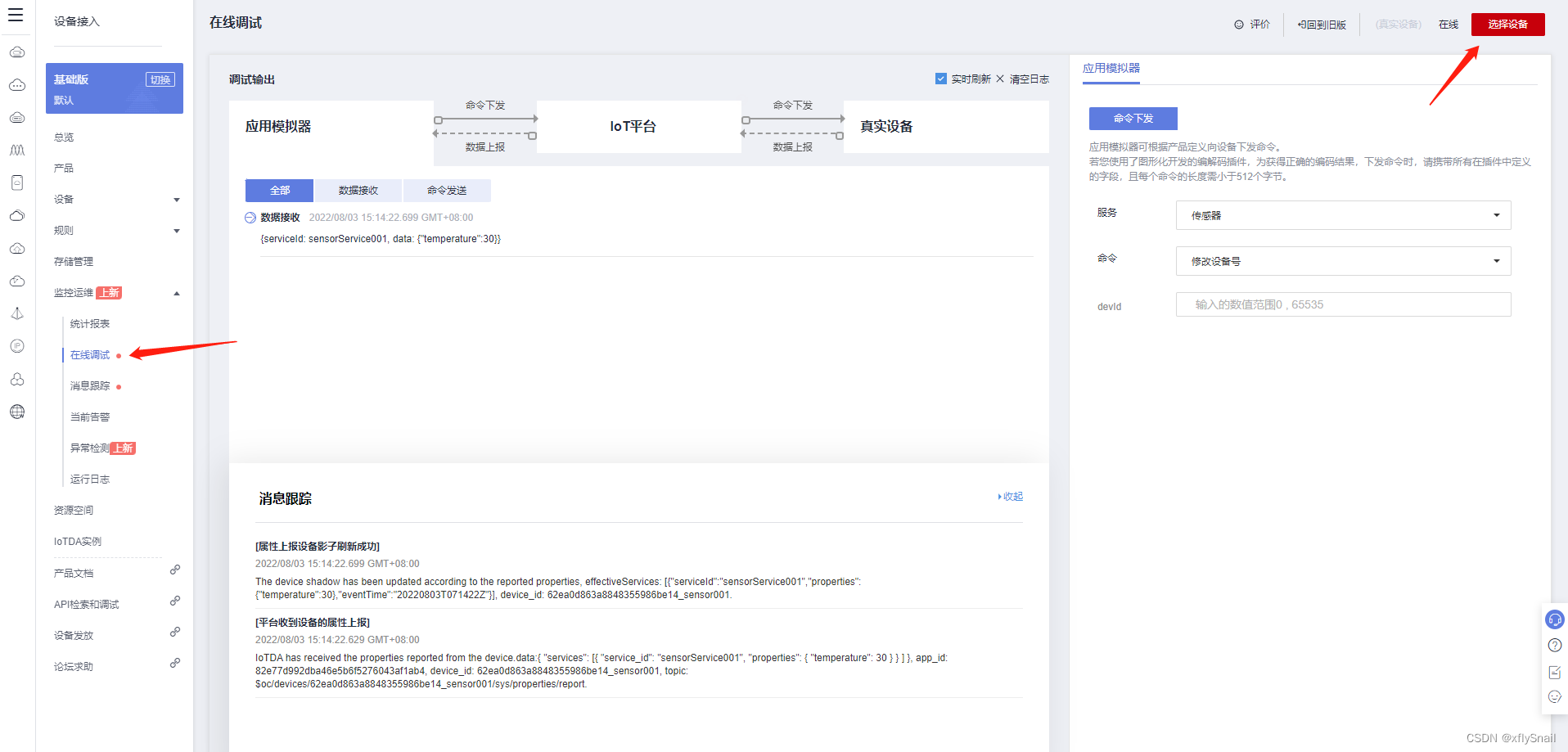Click 清空日志 to clear logs
This screenshot has width=1568, height=752.
[1030, 79]
